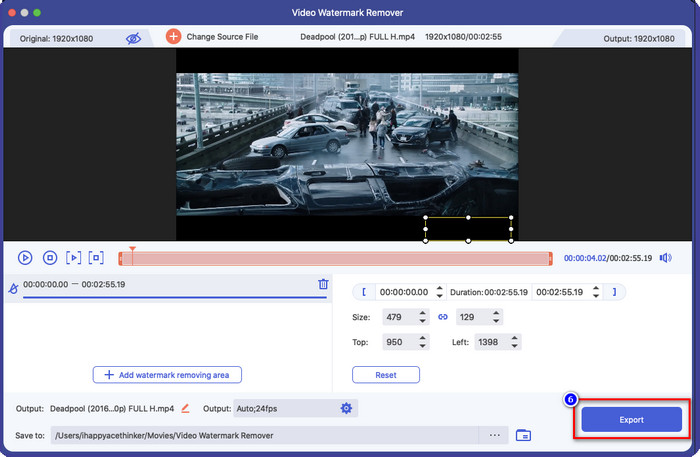Click the three dots browse button
Viewport: 700px width, 457px height.
pyautogui.click(x=494, y=435)
